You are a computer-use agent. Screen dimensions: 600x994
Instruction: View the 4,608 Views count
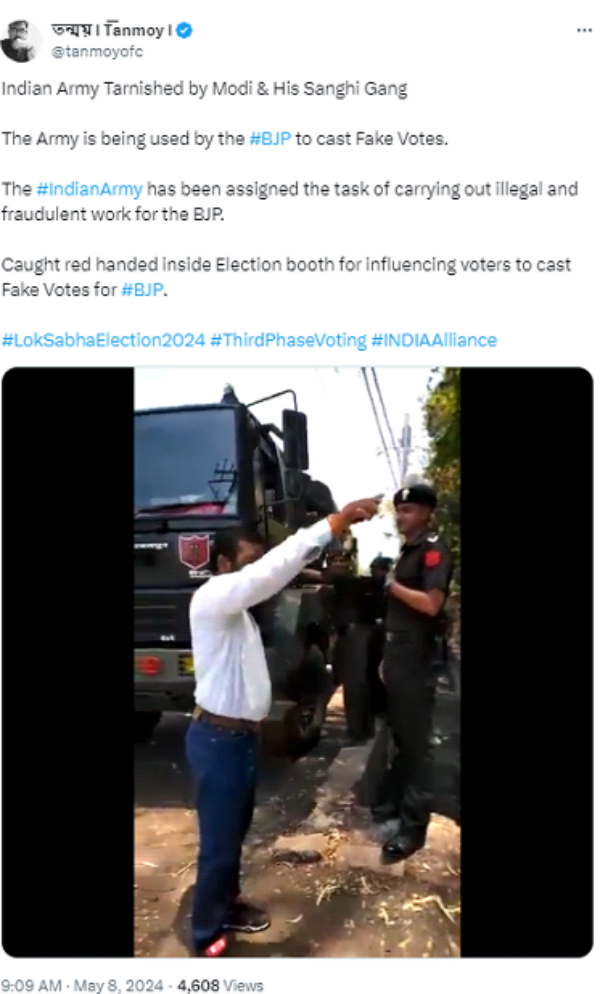point(219,986)
